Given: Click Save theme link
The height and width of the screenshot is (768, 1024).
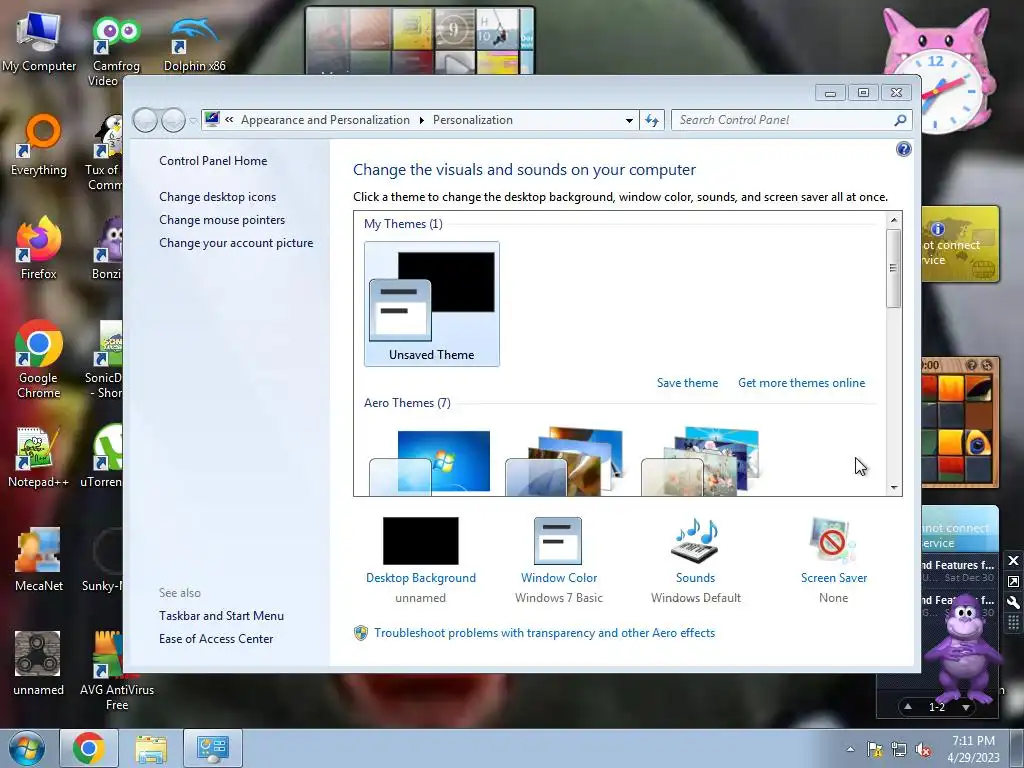Looking at the screenshot, I should pos(687,383).
